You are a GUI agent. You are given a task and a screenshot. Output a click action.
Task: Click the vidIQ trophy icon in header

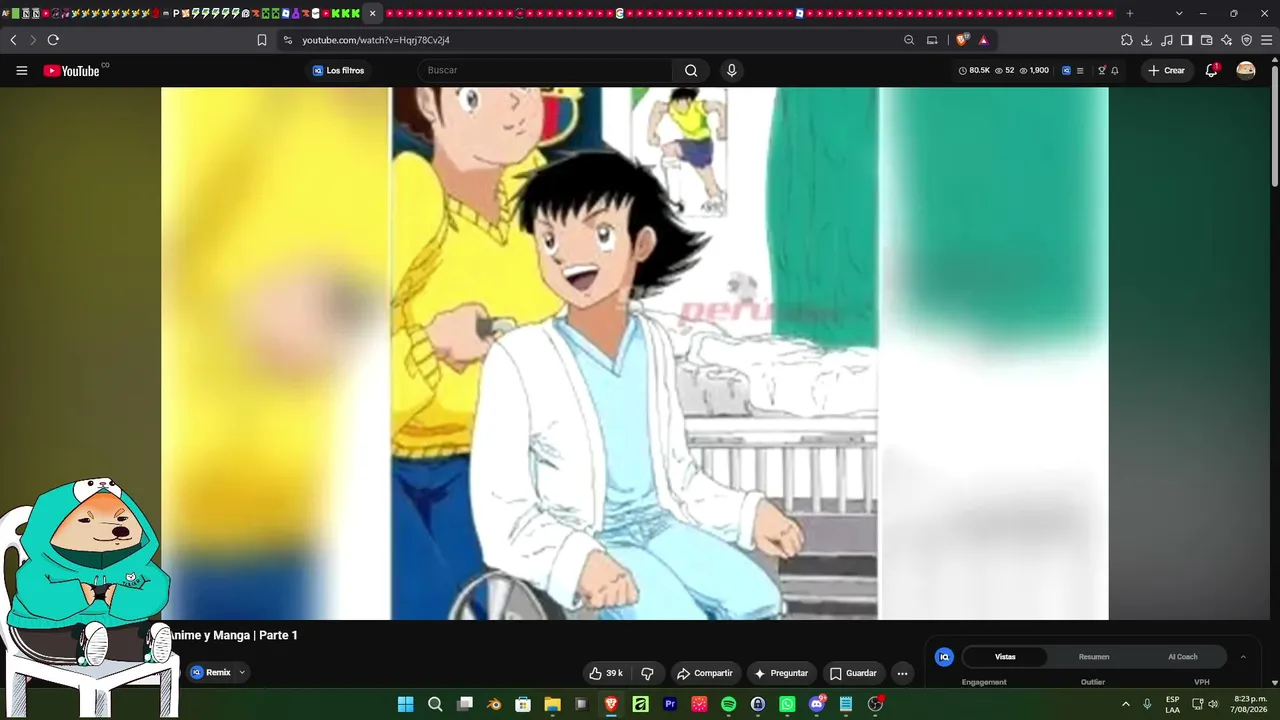tap(1102, 71)
